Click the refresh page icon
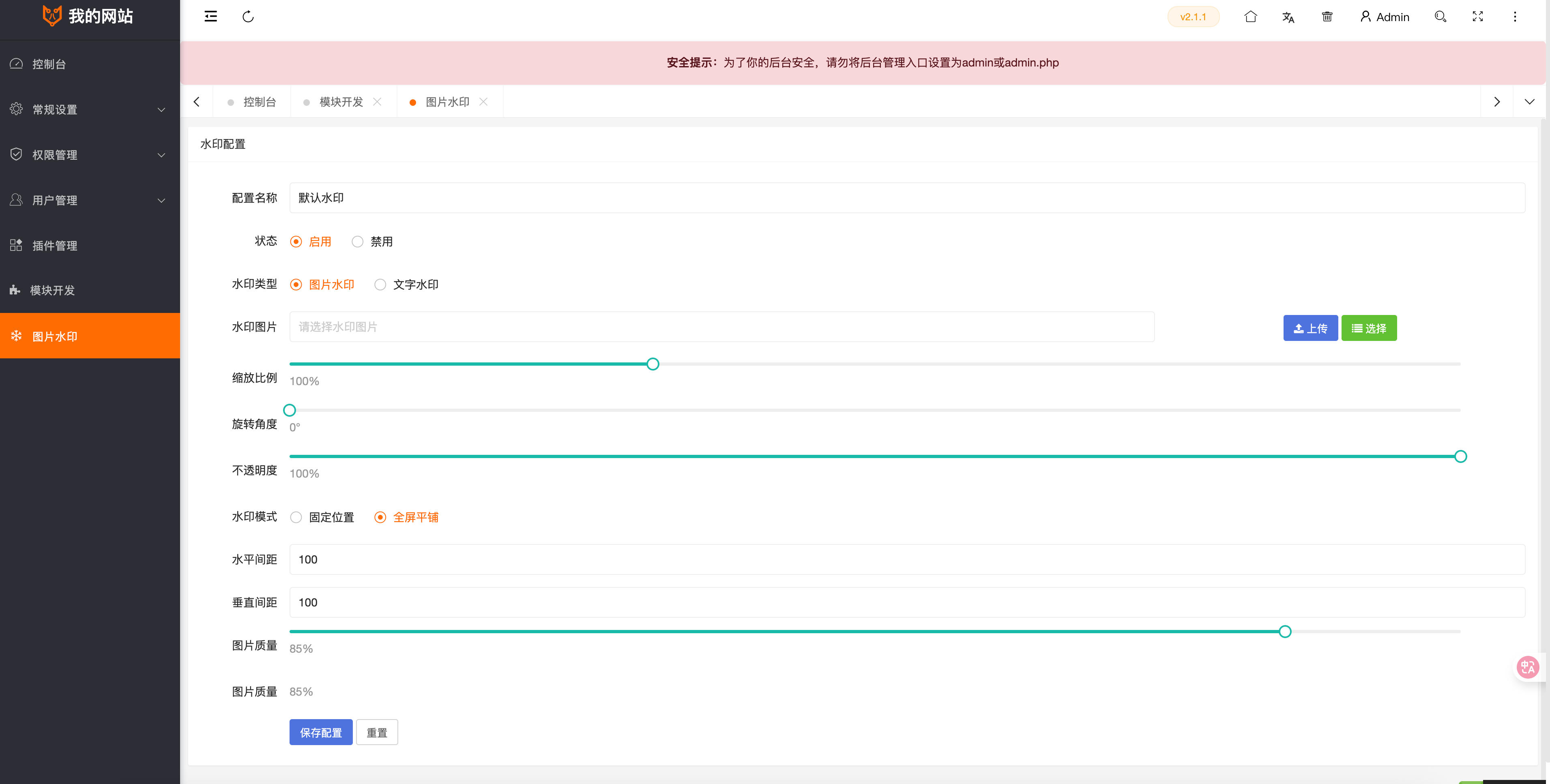 coord(248,16)
